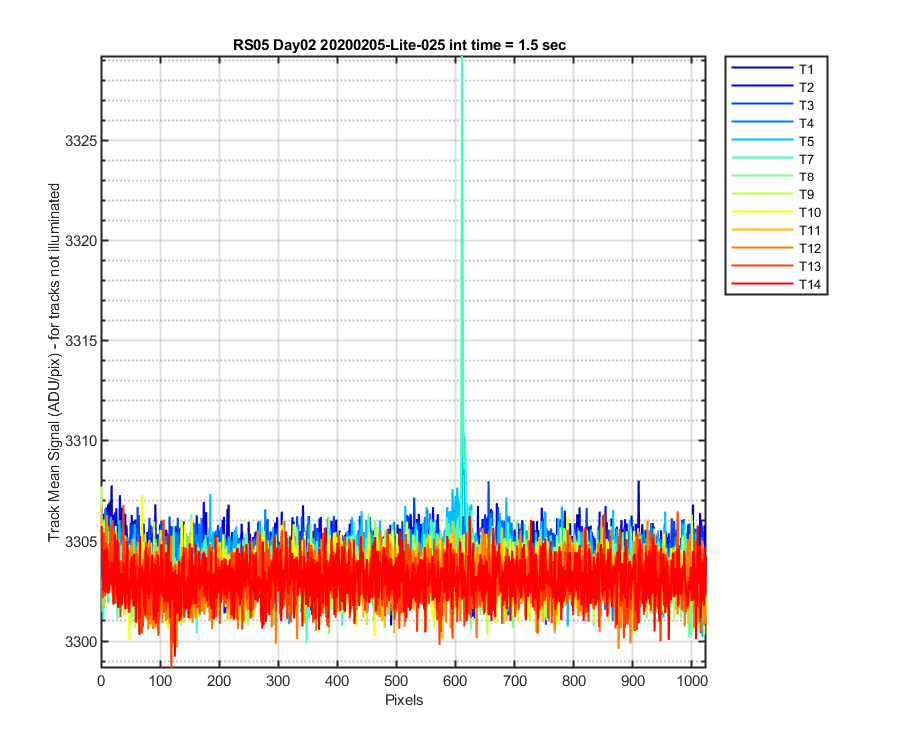This screenshot has width=900, height=750.
Task: Select the T2 legend entry label
Action: click(x=806, y=88)
